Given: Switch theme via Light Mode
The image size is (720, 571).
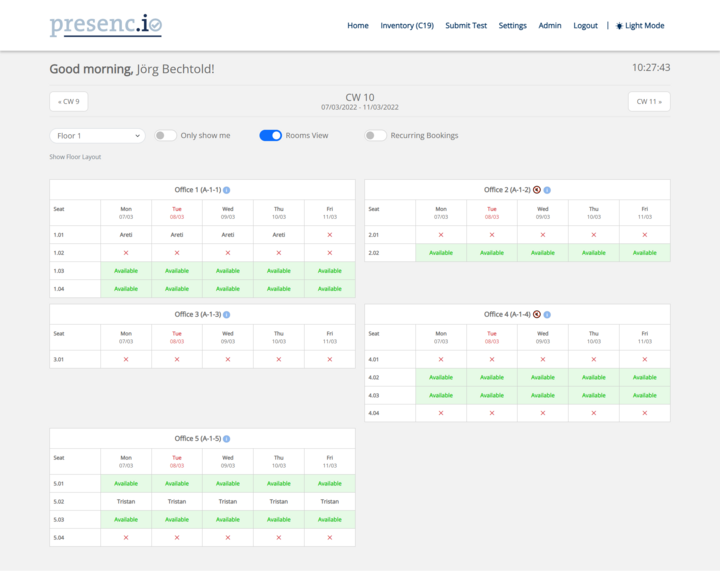Looking at the screenshot, I should (640, 26).
